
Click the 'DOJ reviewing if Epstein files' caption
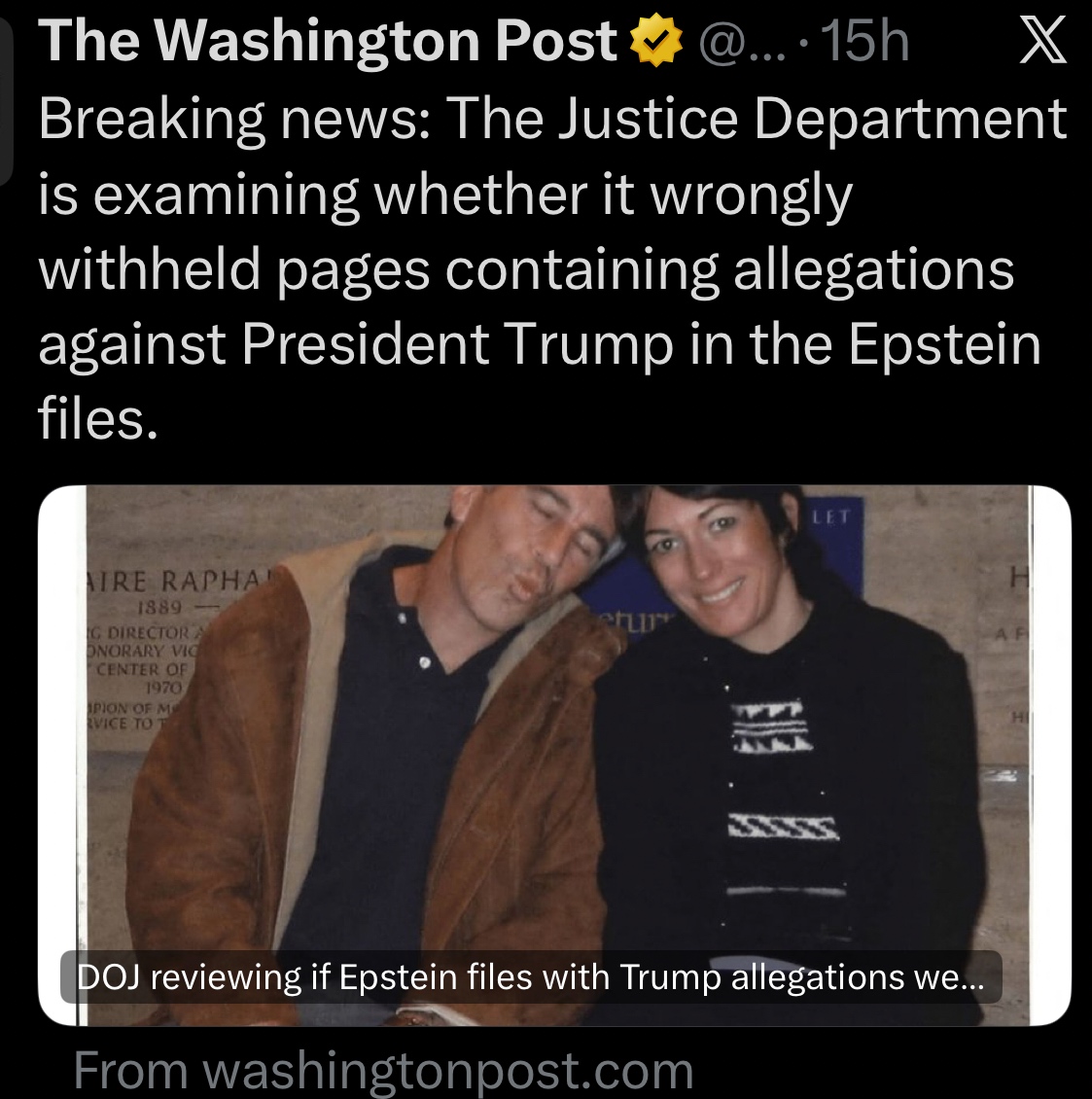point(531,976)
